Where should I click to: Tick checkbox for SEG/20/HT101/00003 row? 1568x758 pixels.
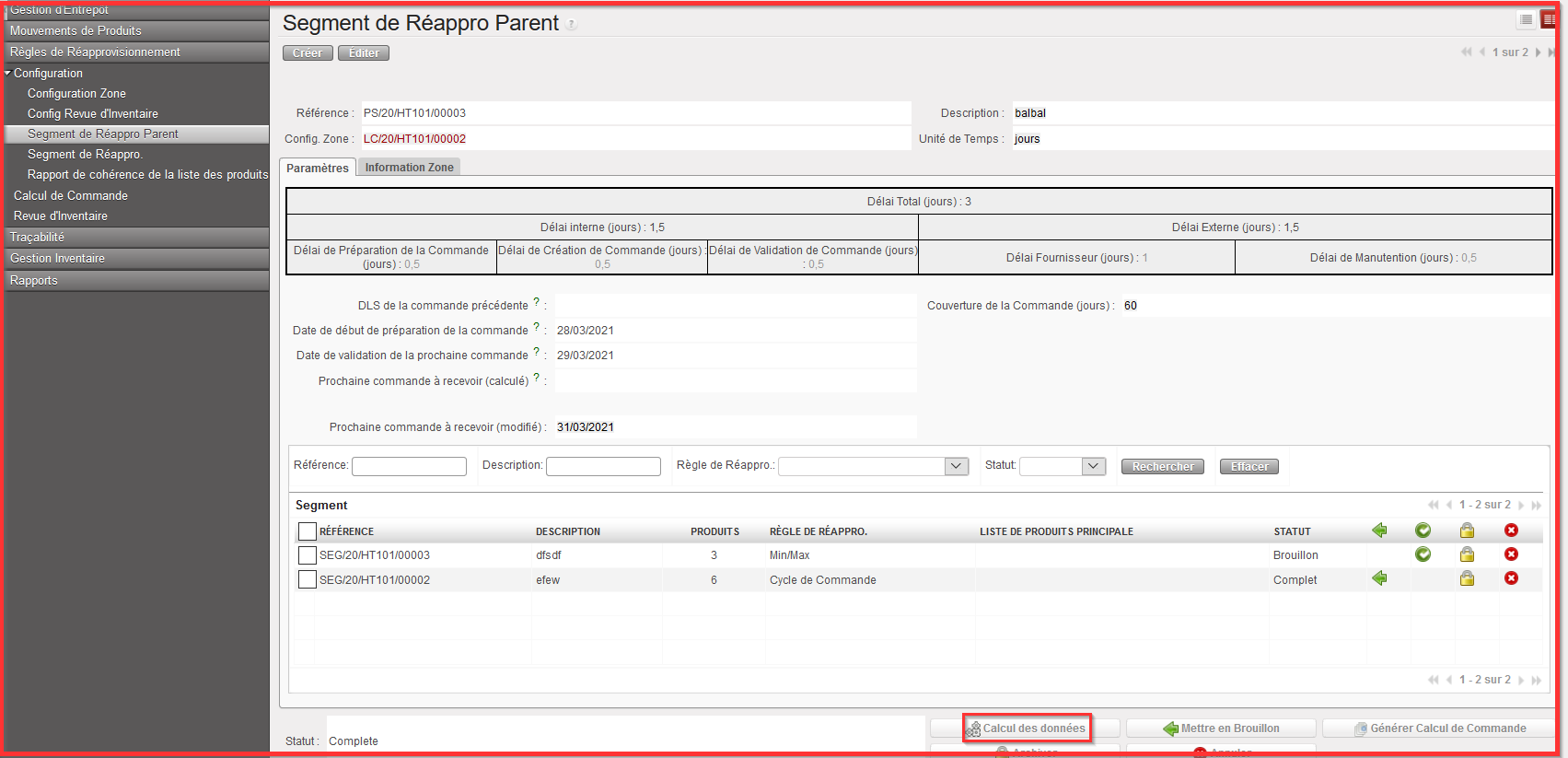[x=308, y=555]
